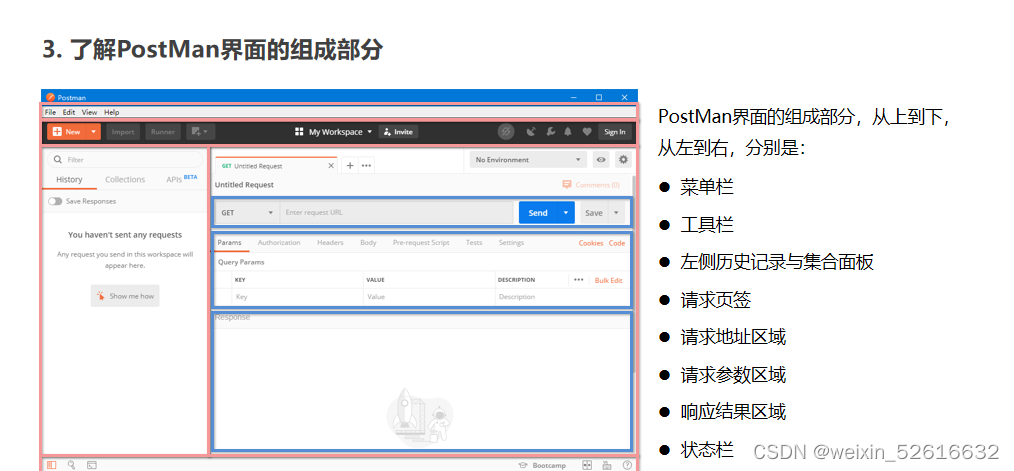Open the satellite capture requests icon
The width and height of the screenshot is (1014, 471).
(531, 131)
